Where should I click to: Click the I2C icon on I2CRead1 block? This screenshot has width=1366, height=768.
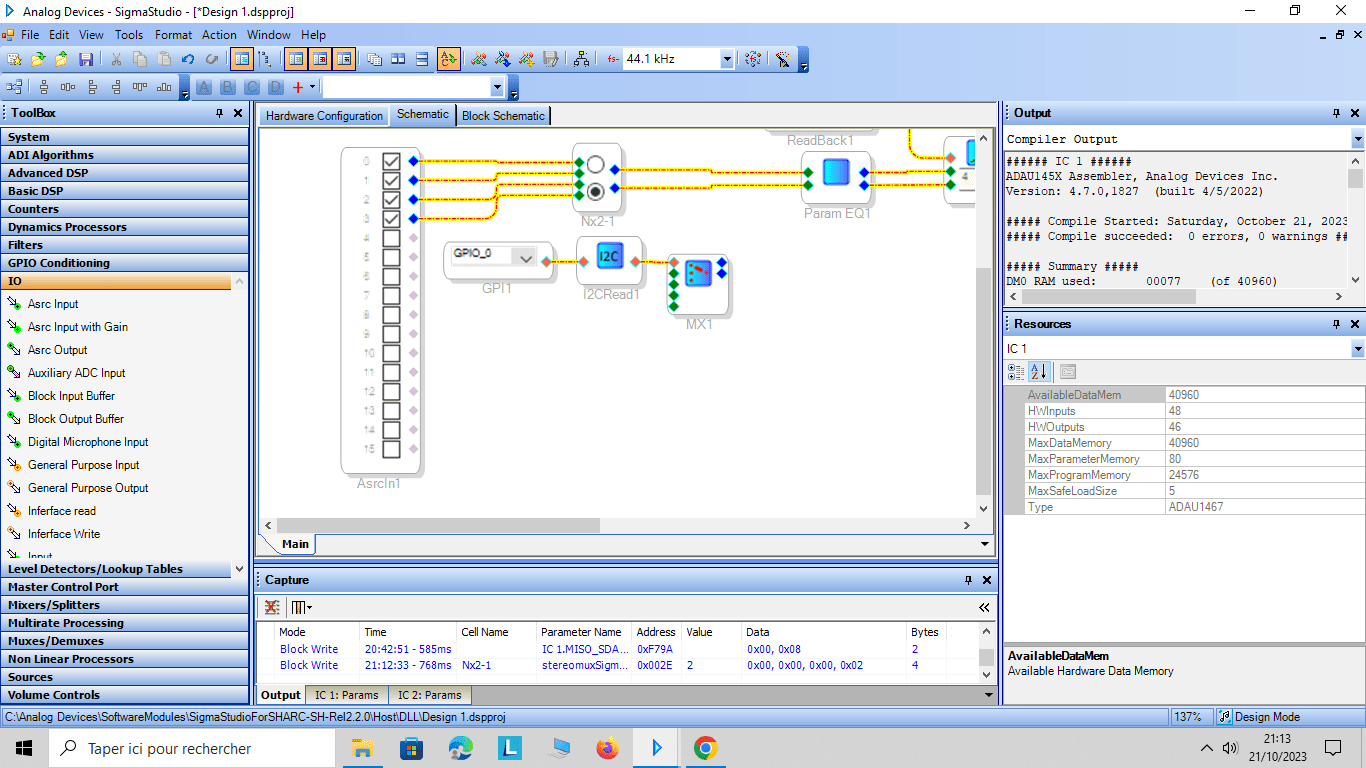point(609,257)
